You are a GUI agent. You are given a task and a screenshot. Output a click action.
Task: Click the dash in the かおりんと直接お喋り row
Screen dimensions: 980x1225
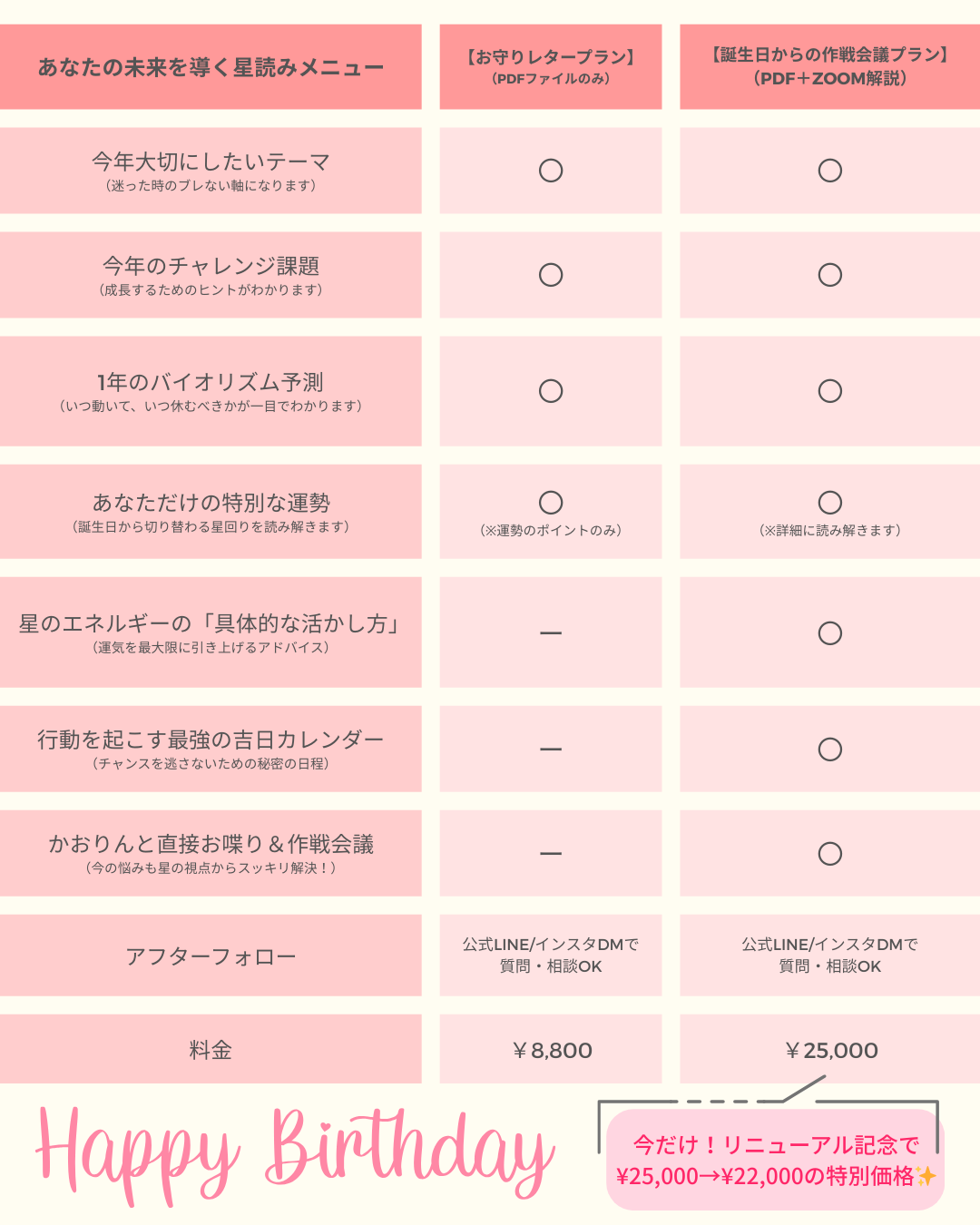[551, 854]
